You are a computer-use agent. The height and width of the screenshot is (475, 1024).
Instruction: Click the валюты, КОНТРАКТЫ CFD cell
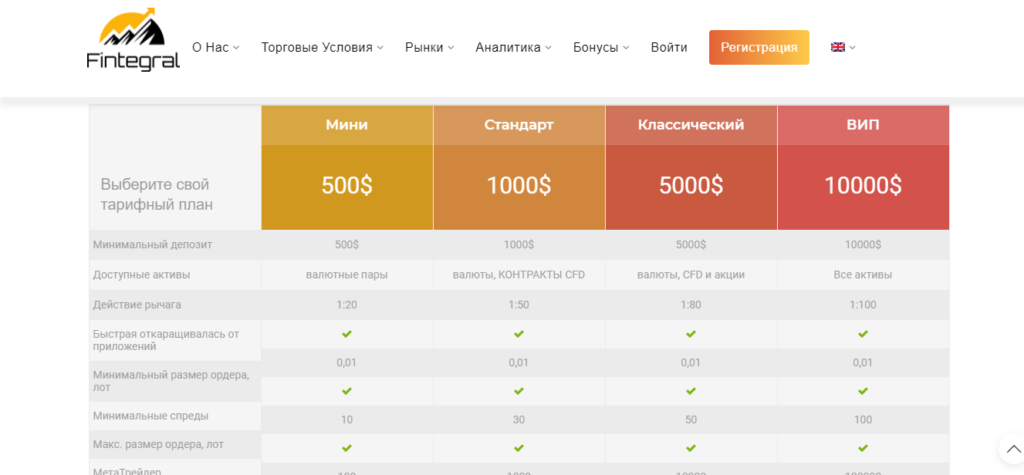pos(519,275)
